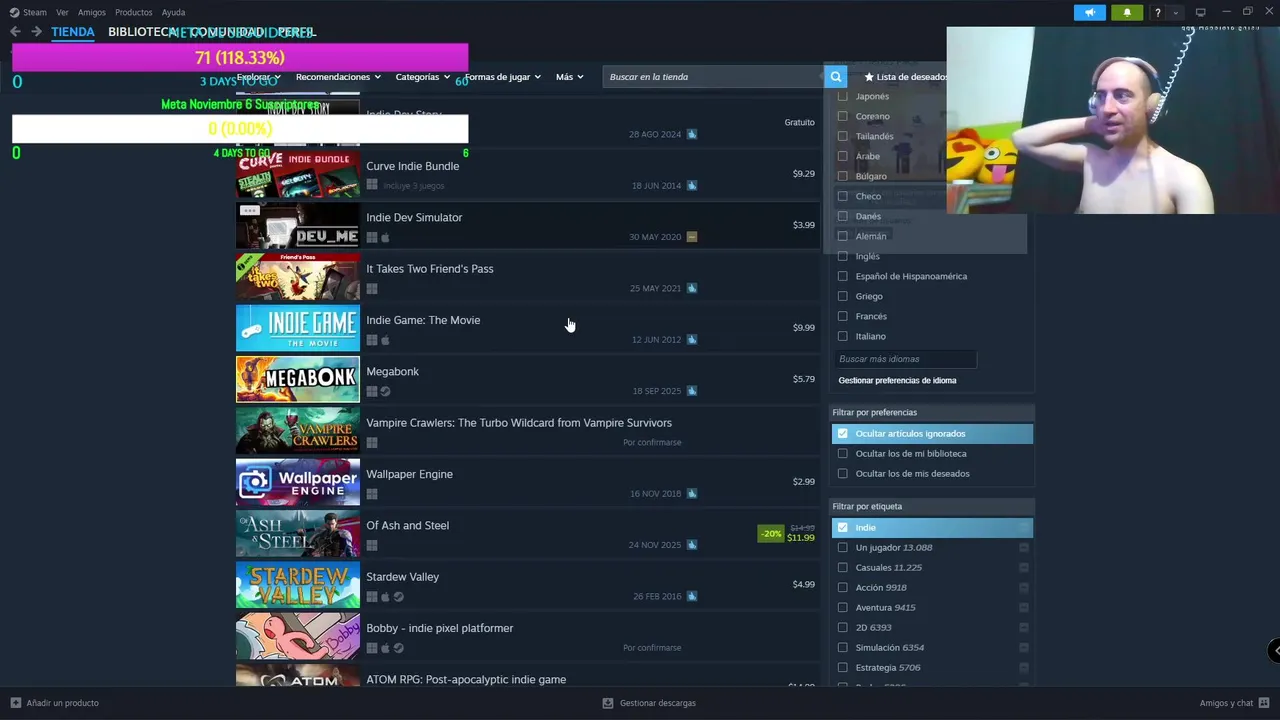Click the question mark help icon

click(x=1158, y=12)
